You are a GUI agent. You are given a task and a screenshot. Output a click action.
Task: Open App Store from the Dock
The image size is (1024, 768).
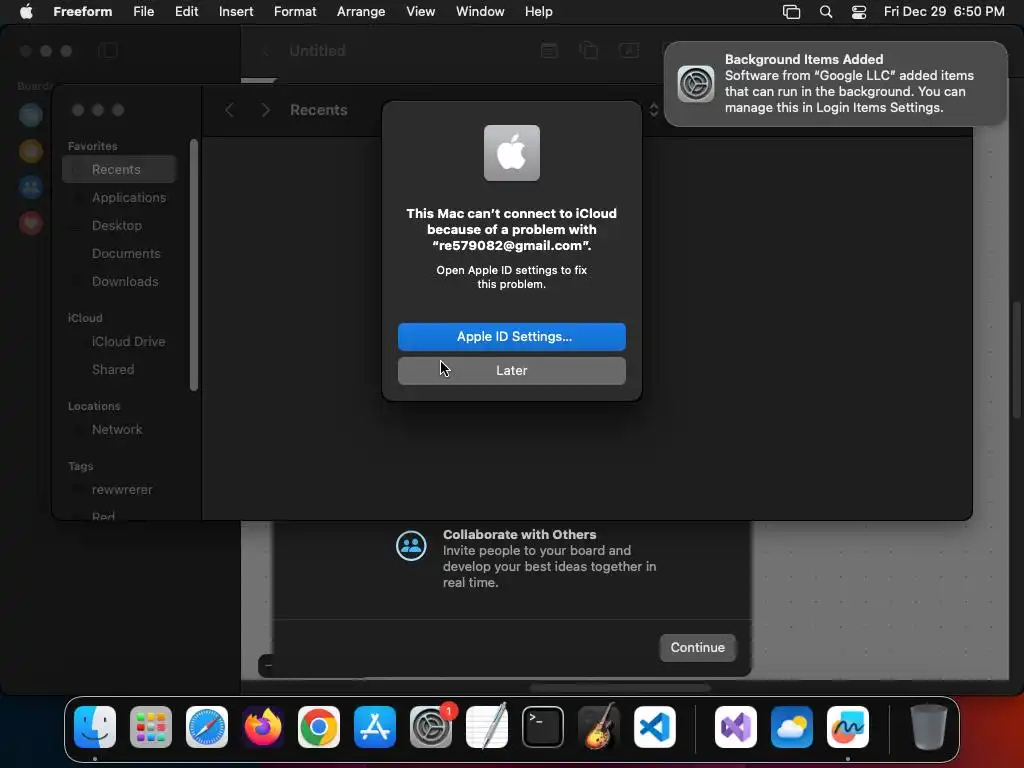point(375,727)
